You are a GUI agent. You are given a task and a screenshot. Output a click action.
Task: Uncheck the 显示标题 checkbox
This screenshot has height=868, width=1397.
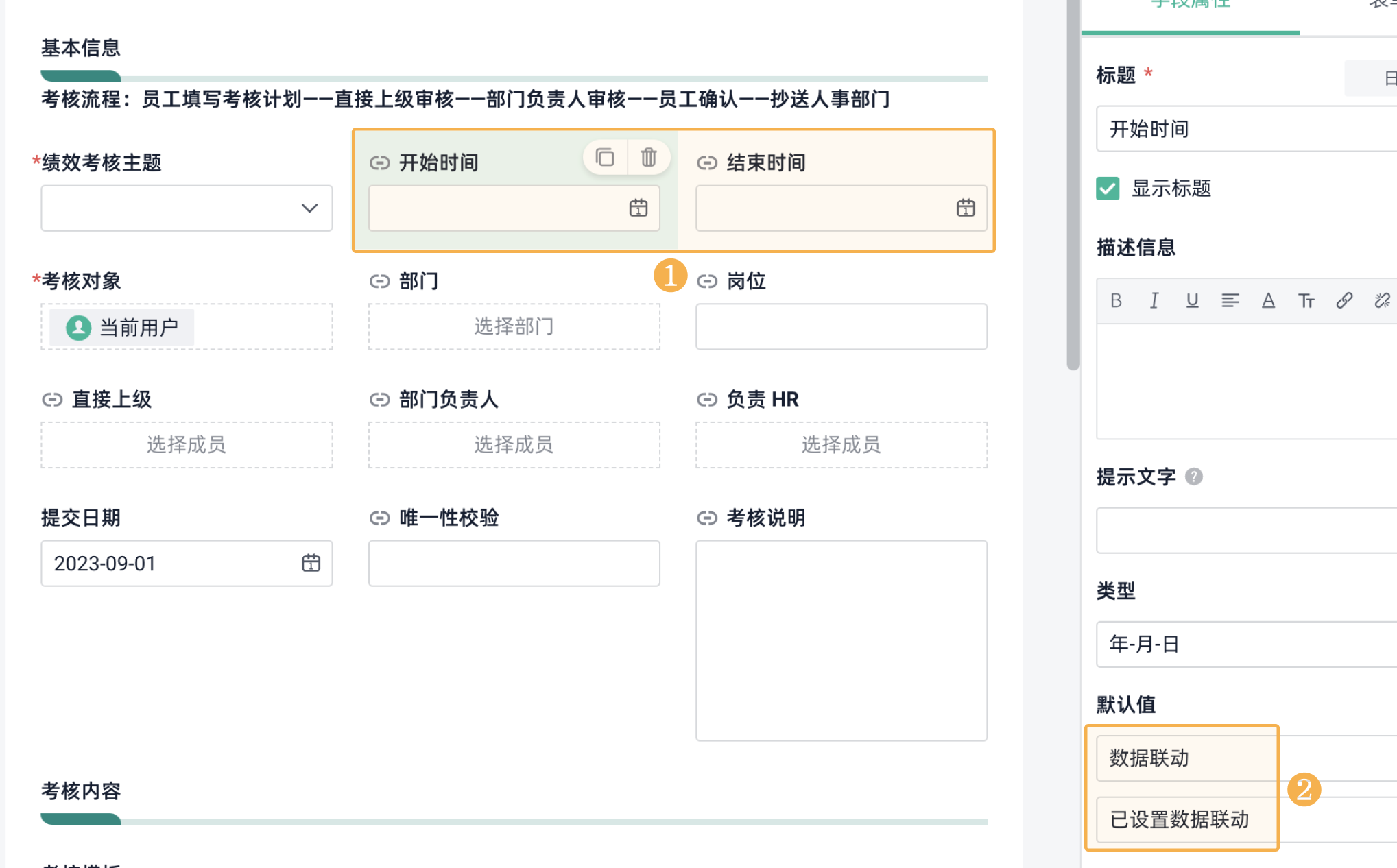point(1108,189)
